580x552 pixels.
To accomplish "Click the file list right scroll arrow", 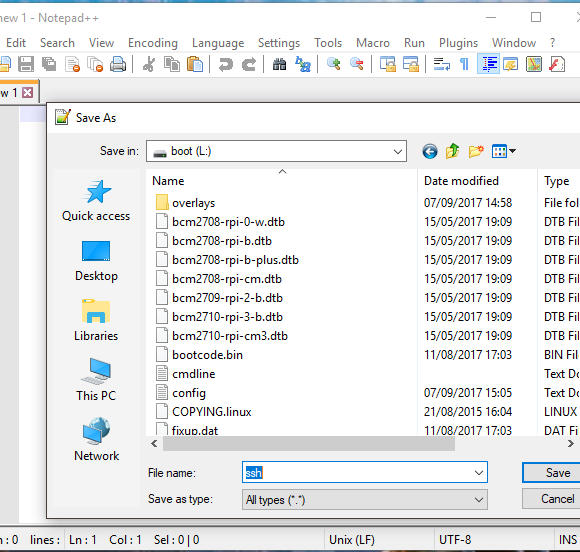I will pos(571,443).
